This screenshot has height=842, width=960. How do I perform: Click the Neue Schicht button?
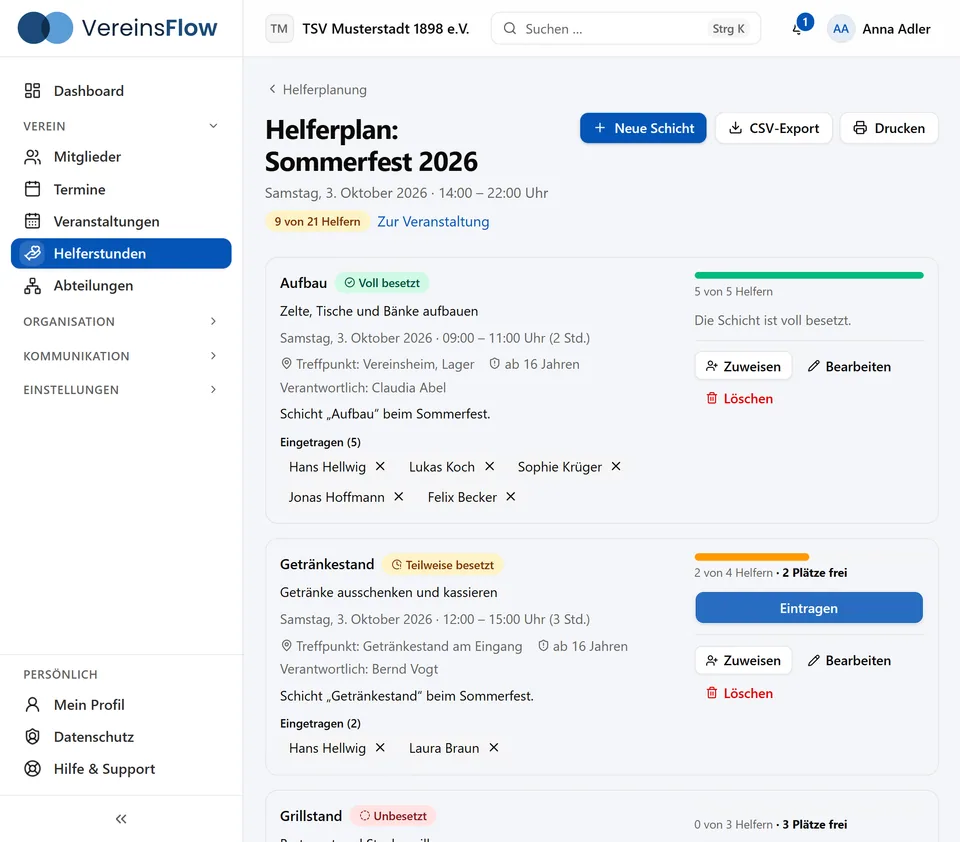(x=643, y=128)
